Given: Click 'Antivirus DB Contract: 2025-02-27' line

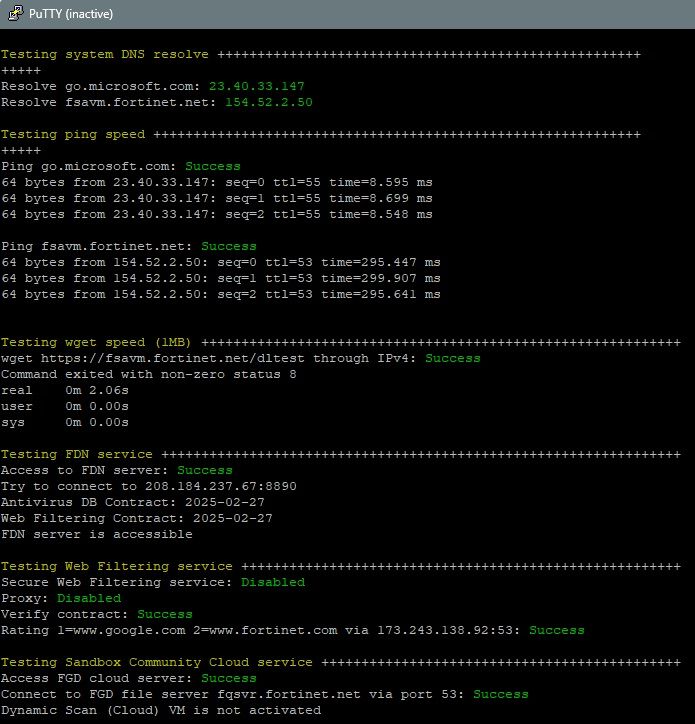Looking at the screenshot, I should (133, 502).
